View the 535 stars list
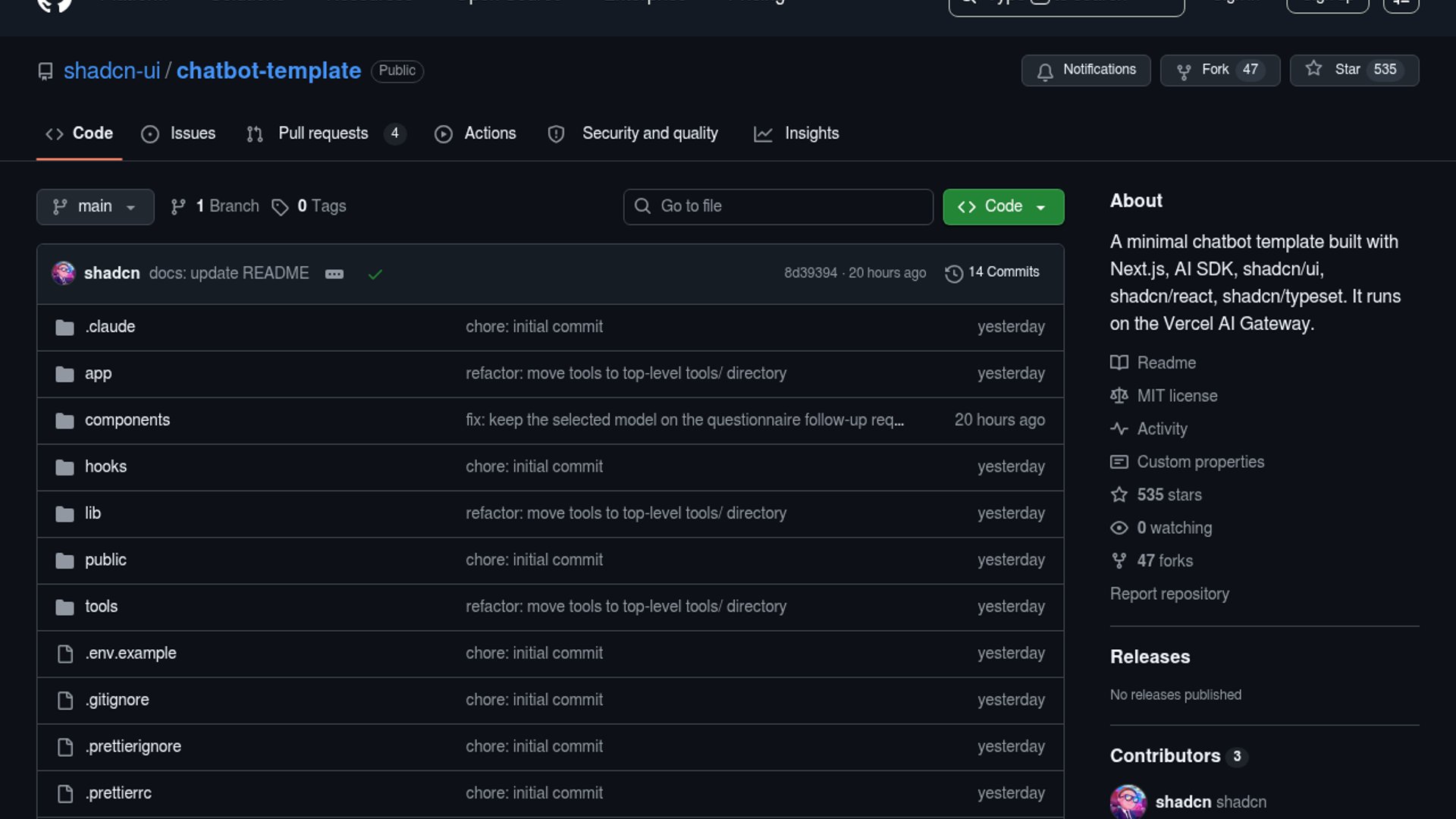Image resolution: width=1456 pixels, height=819 pixels. 1156,495
